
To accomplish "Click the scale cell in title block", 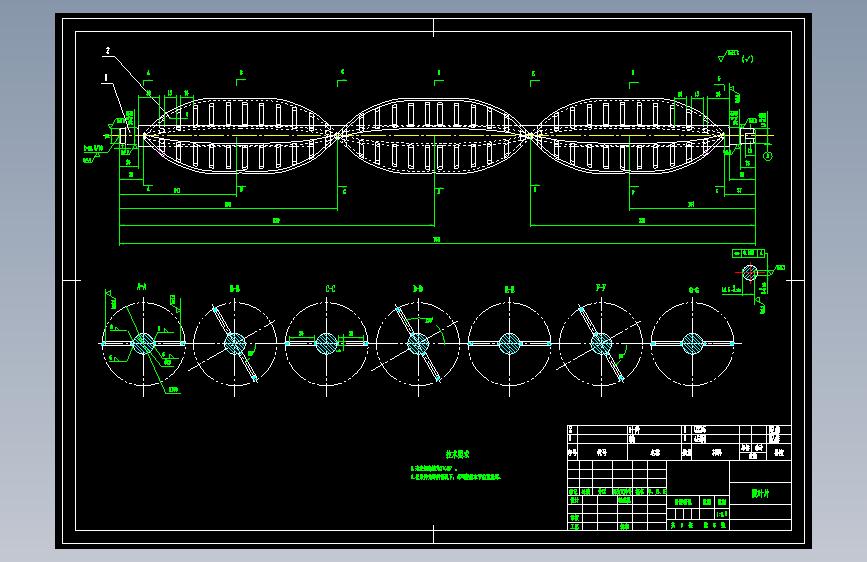I will click(722, 514).
